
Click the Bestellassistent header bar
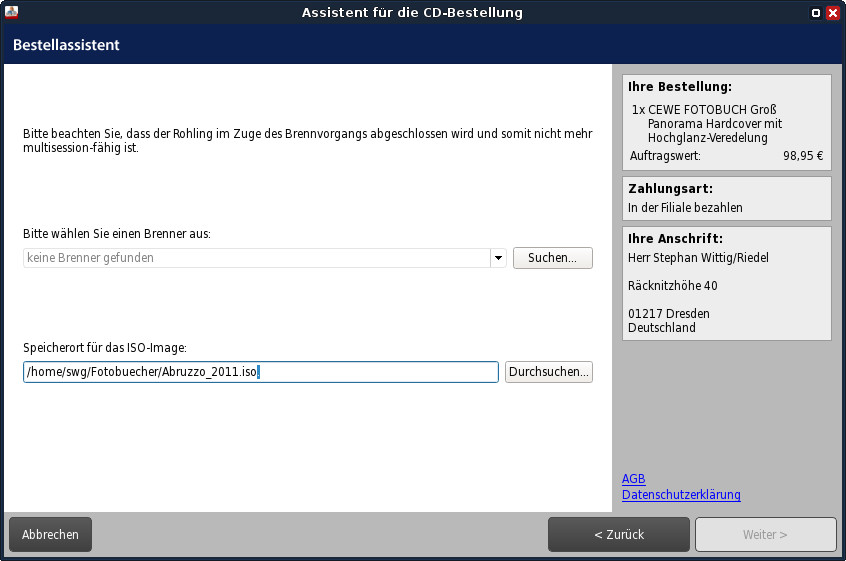(300, 45)
